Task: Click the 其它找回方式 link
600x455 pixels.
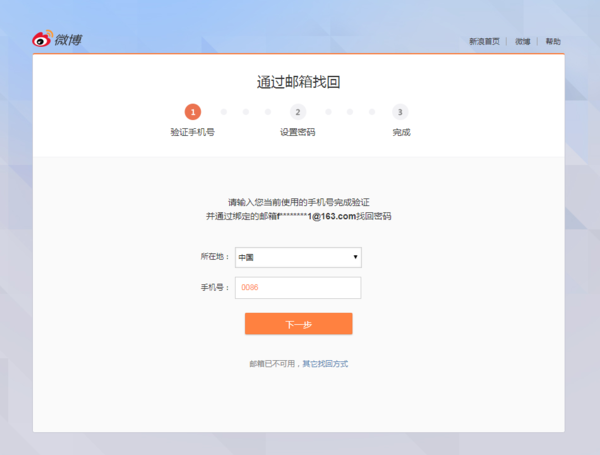Action: [325, 364]
